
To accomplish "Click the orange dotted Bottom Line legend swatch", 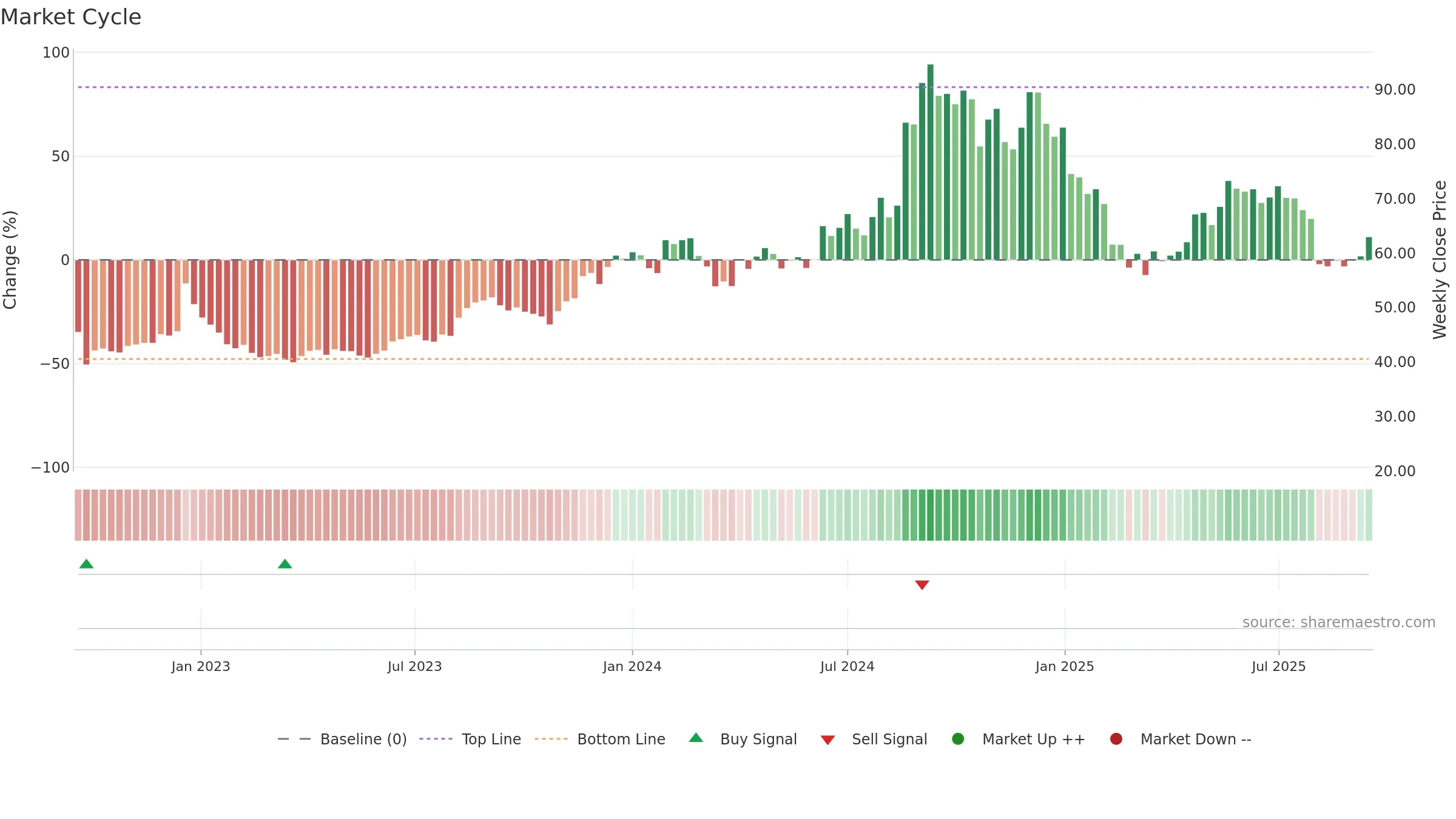I will (551, 739).
